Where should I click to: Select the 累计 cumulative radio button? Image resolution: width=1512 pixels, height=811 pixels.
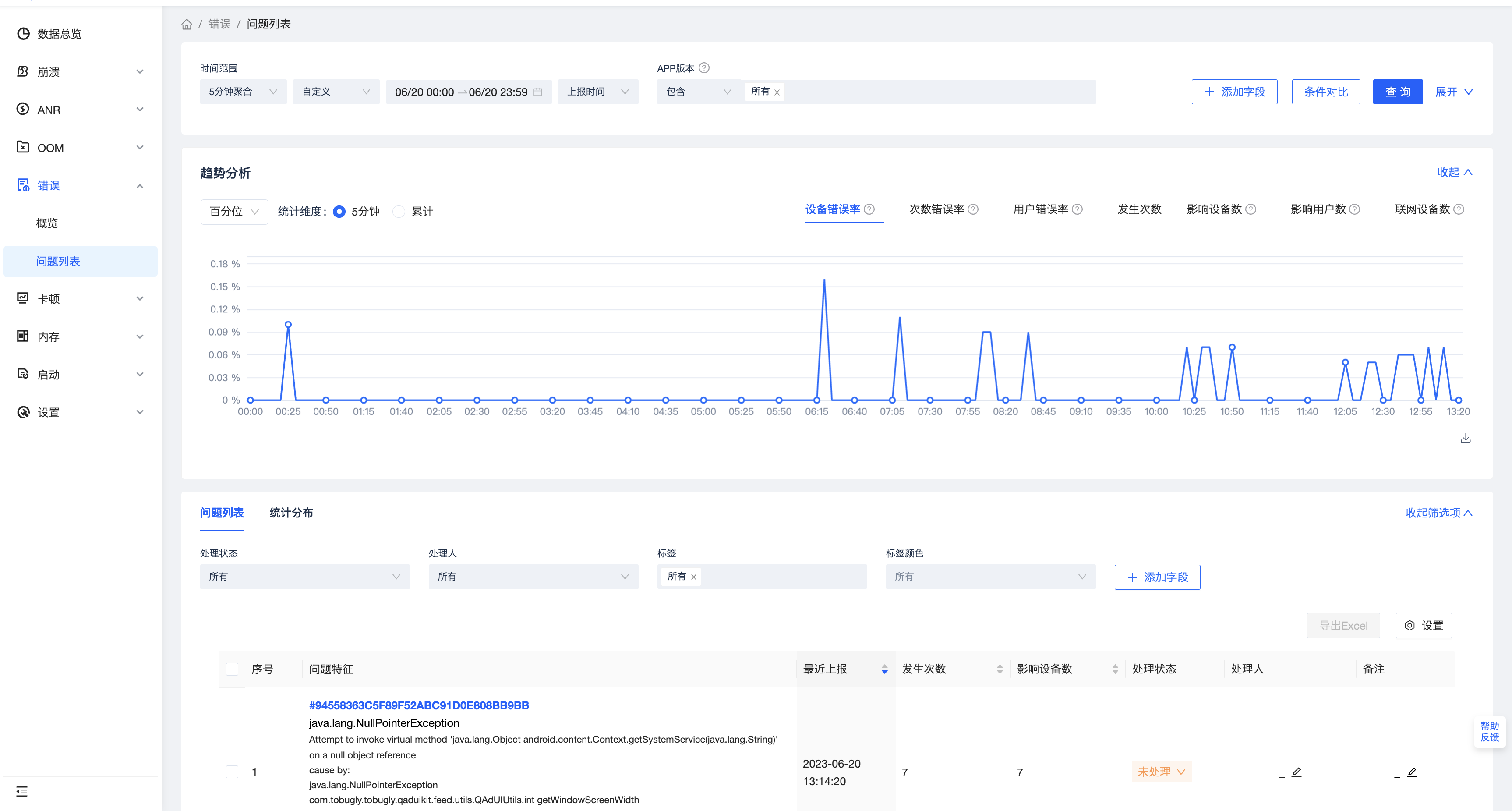tap(399, 212)
